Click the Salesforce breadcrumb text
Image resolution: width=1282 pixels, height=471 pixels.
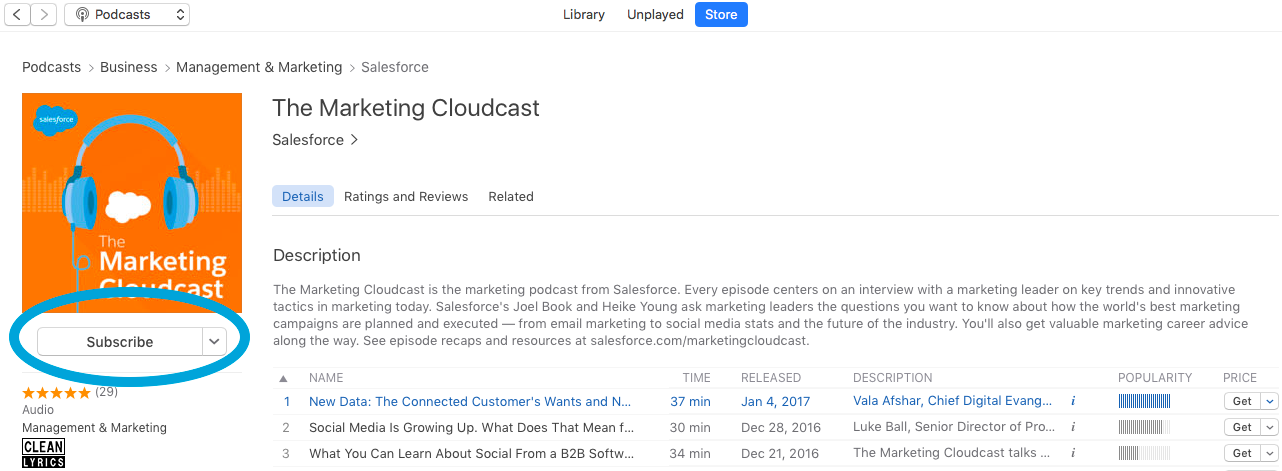[x=395, y=67]
